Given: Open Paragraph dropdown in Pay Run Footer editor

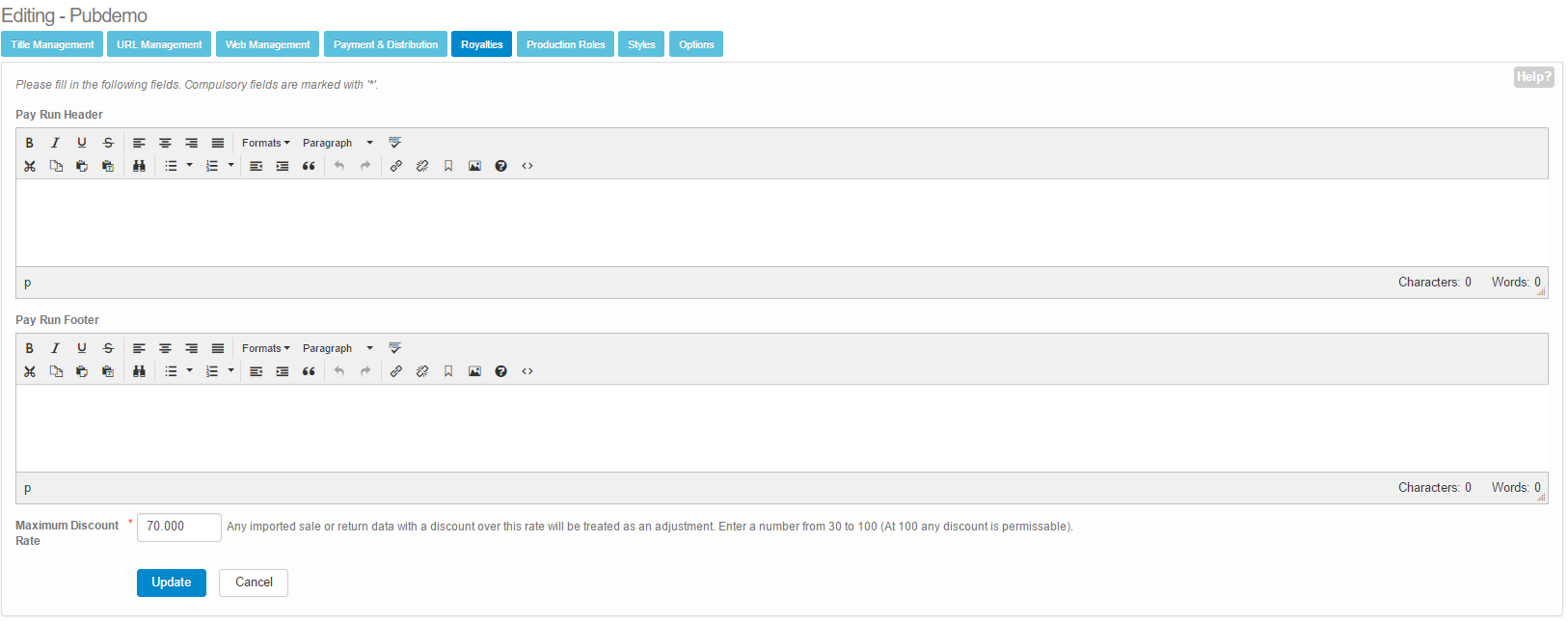Looking at the screenshot, I should (x=338, y=348).
